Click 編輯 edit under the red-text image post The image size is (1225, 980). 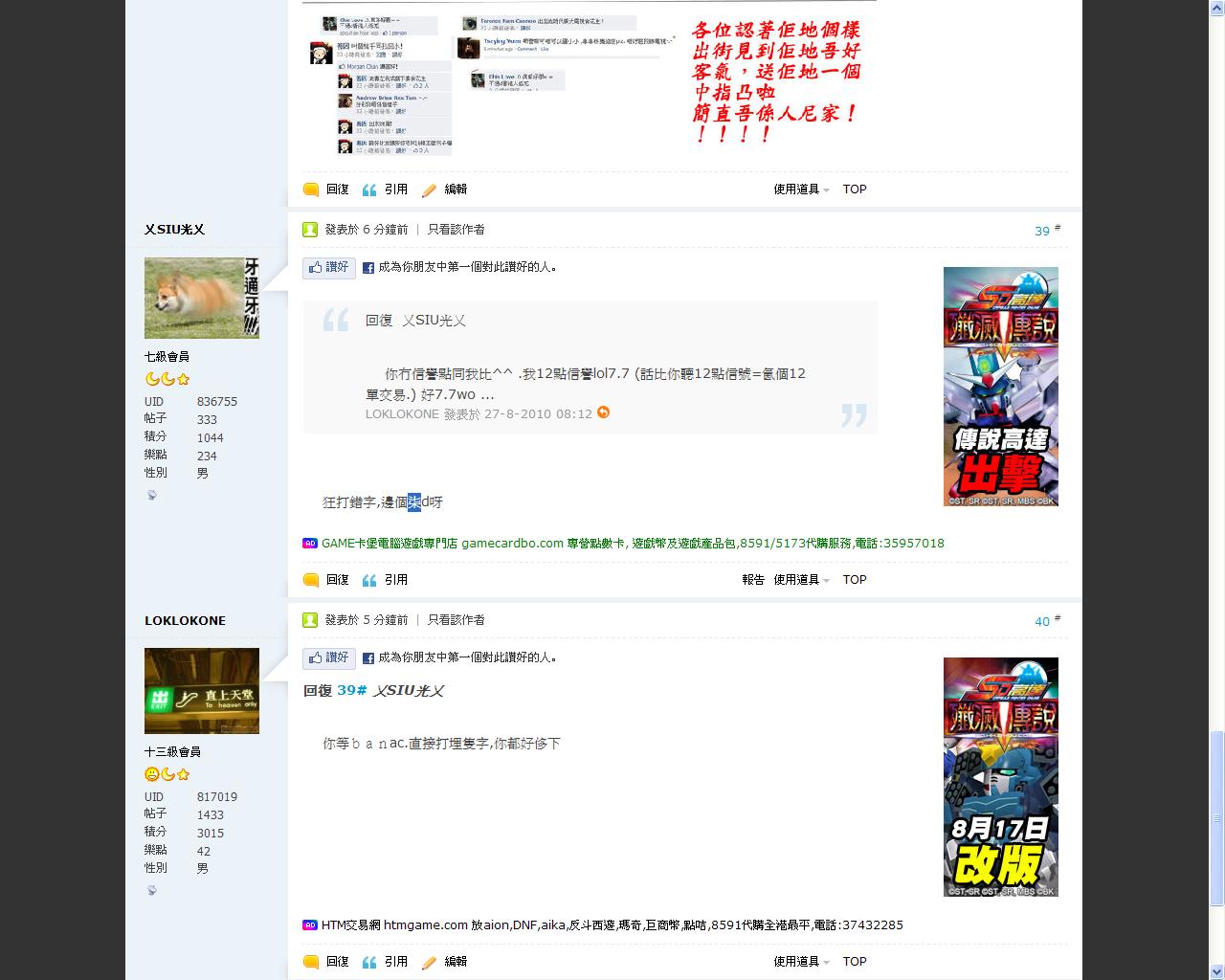445,189
